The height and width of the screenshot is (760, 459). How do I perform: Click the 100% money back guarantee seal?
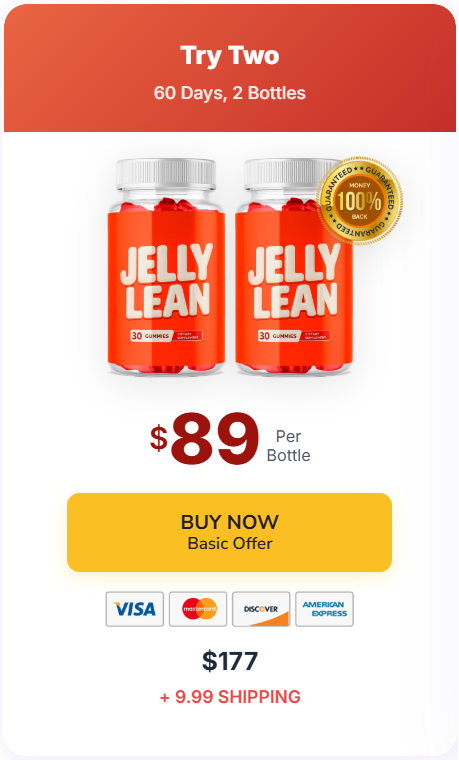(359, 200)
